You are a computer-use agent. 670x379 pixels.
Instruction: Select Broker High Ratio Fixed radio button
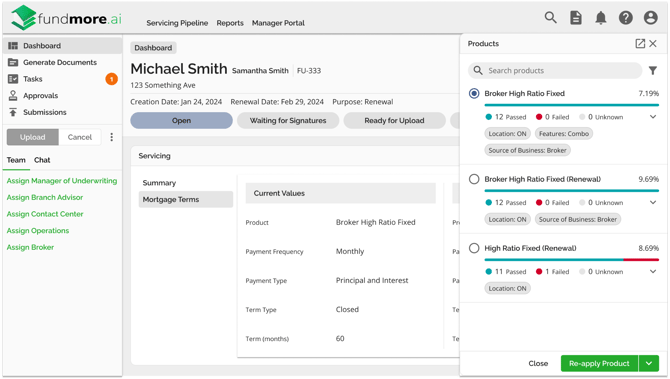point(474,94)
